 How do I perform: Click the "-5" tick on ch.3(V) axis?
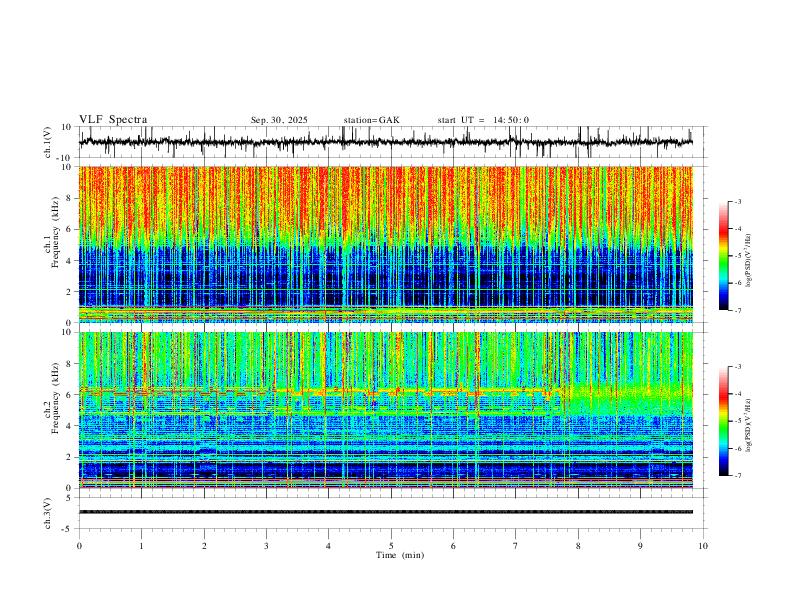click(x=68, y=529)
